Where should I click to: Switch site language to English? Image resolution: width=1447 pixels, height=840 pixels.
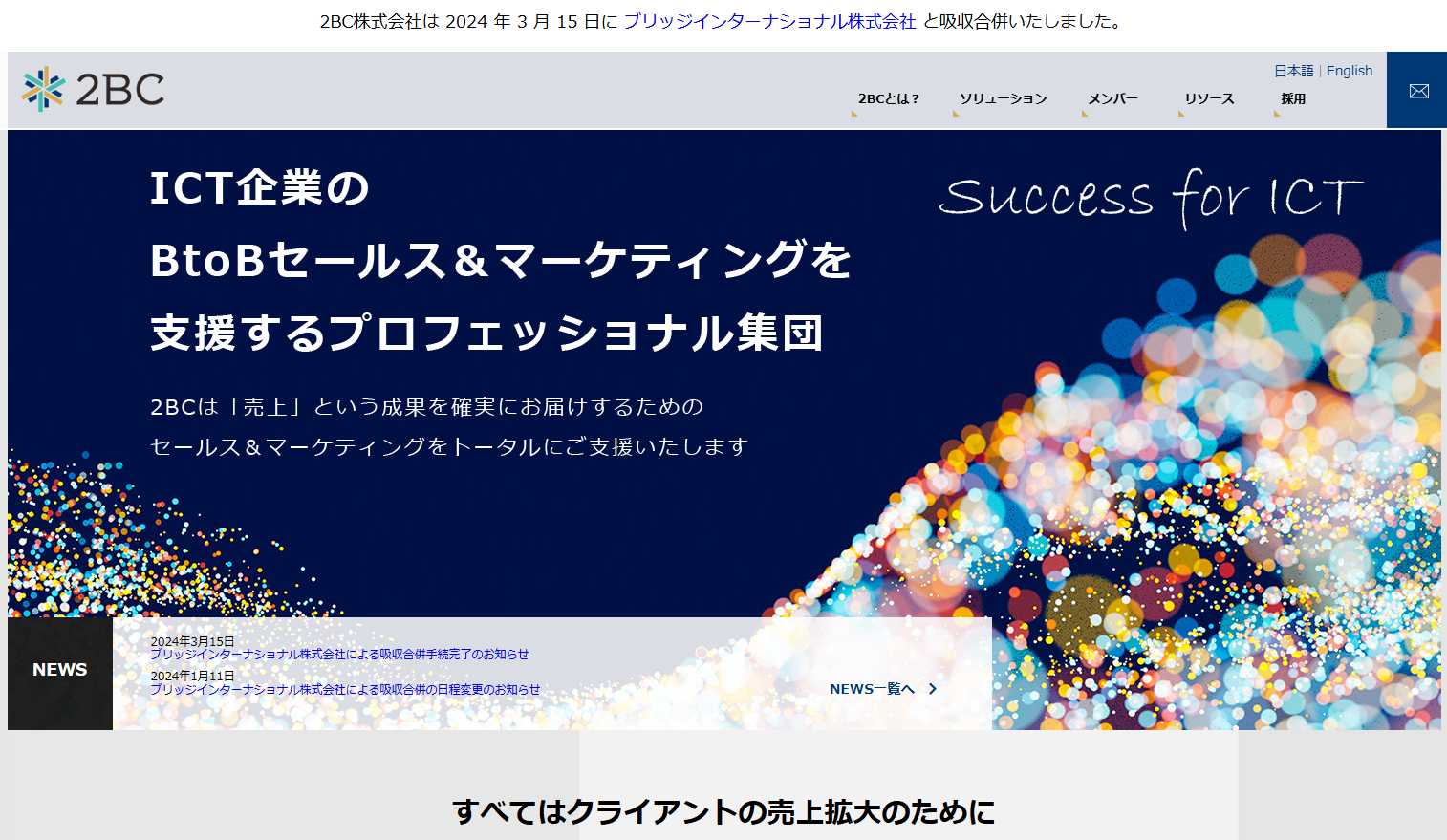[x=1349, y=71]
